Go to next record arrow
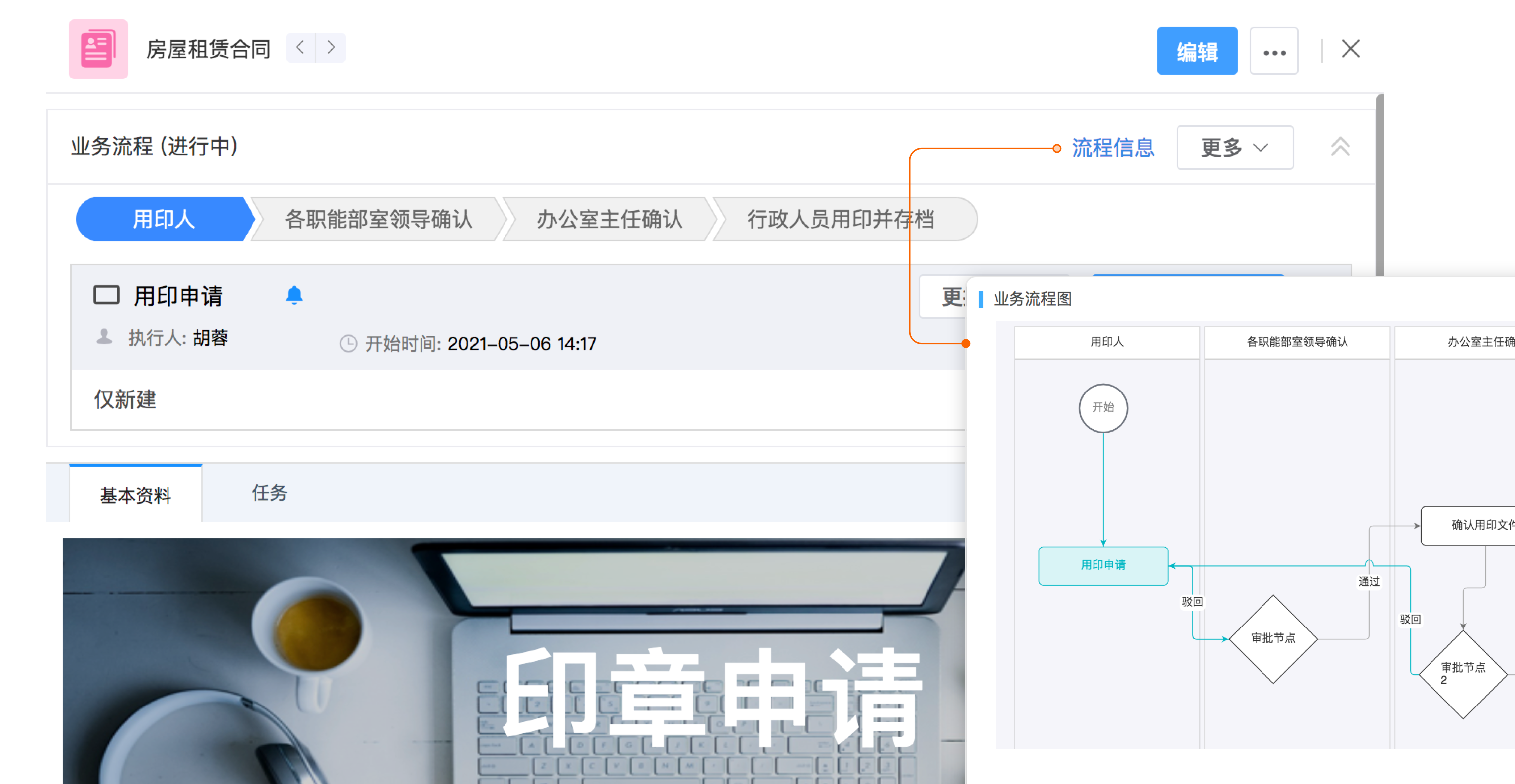Viewport: 1515px width, 784px height. 331,48
